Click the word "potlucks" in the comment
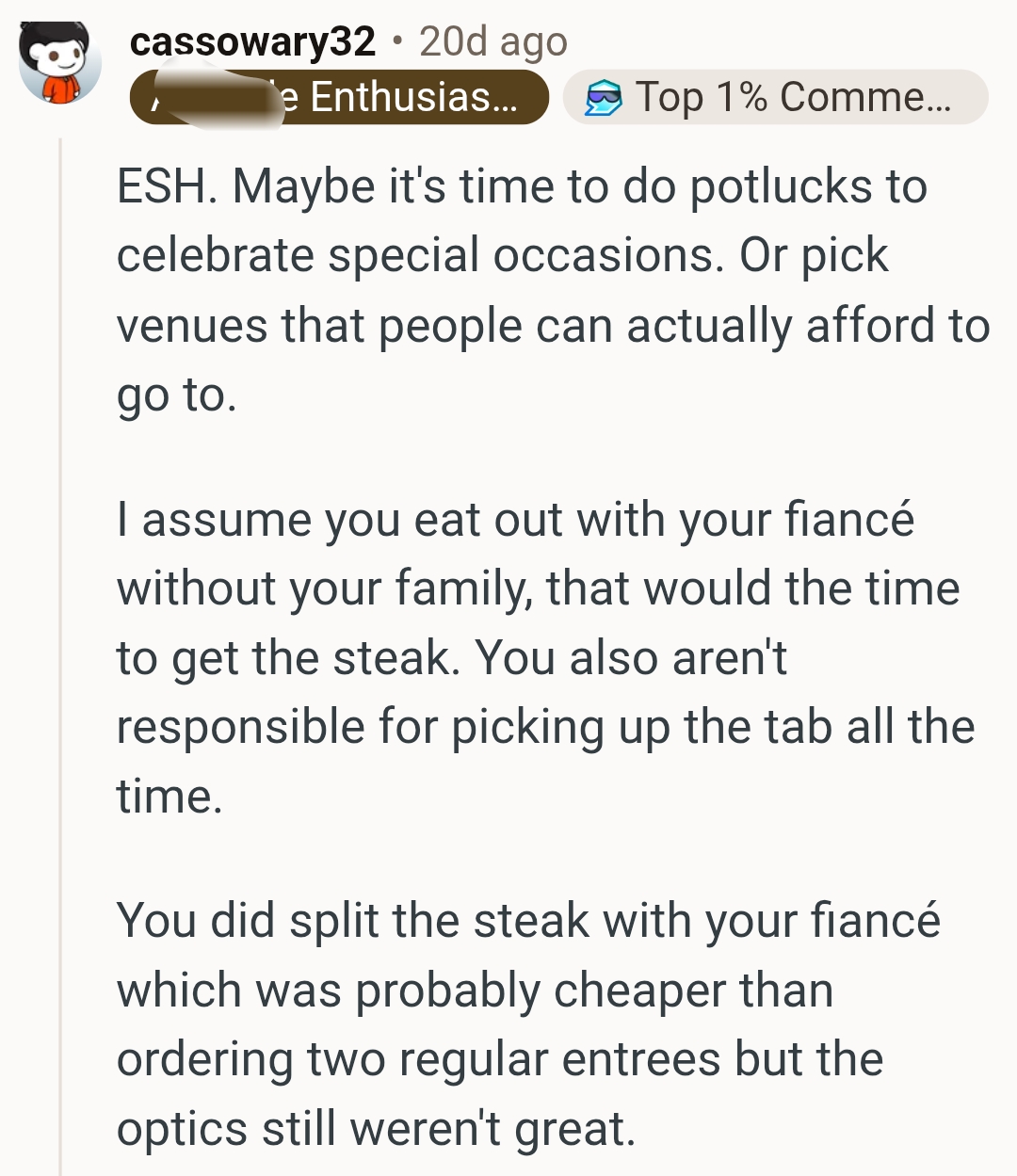Viewport: 1017px width, 1176px height. pyautogui.click(x=782, y=186)
